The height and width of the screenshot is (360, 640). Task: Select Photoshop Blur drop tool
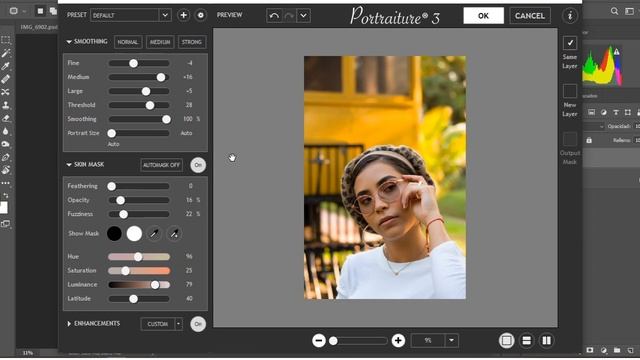[x=6, y=131]
